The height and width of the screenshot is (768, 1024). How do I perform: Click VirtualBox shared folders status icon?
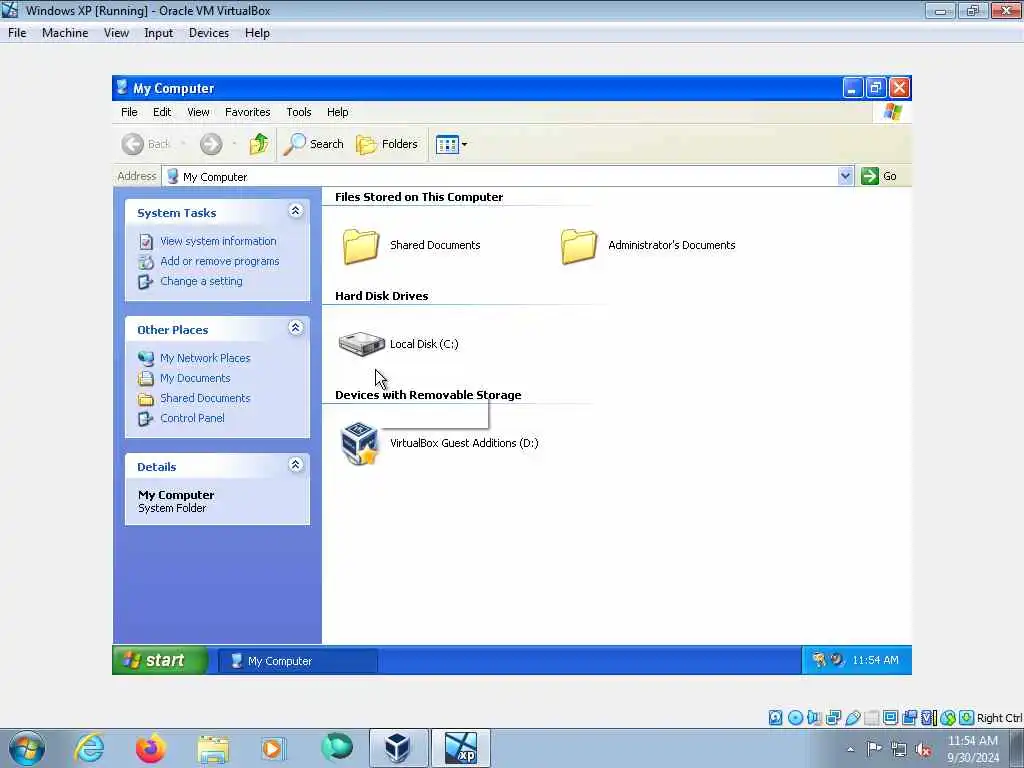871,718
